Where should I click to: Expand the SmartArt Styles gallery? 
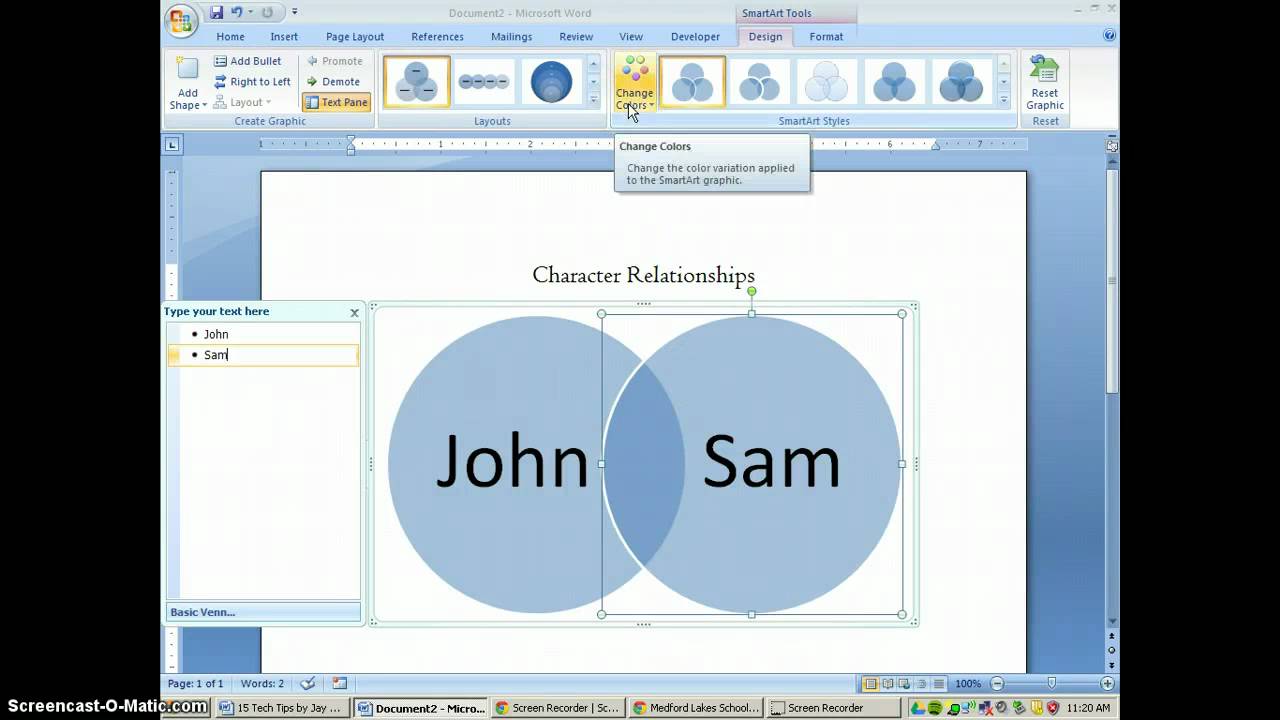pos(1004,100)
